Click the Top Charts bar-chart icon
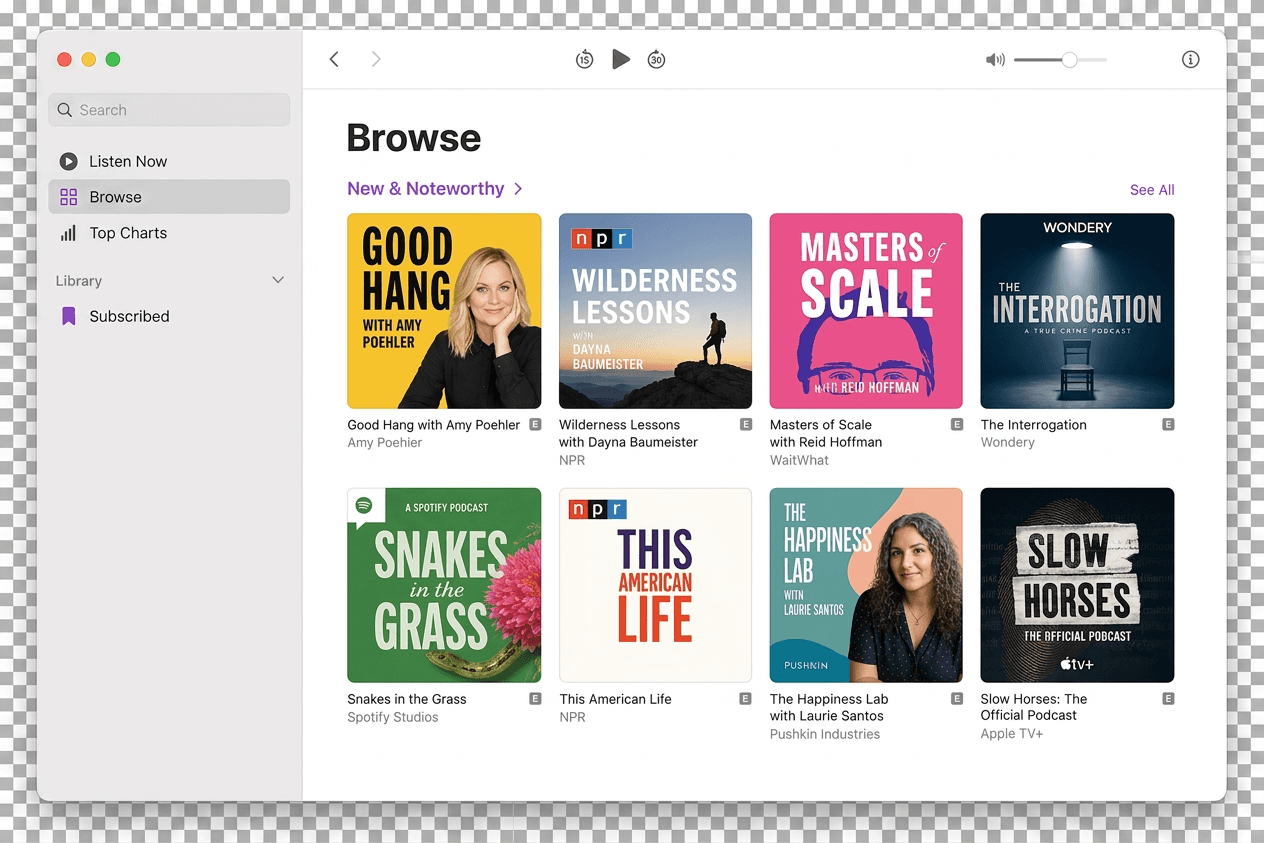The width and height of the screenshot is (1264, 843). click(x=68, y=233)
